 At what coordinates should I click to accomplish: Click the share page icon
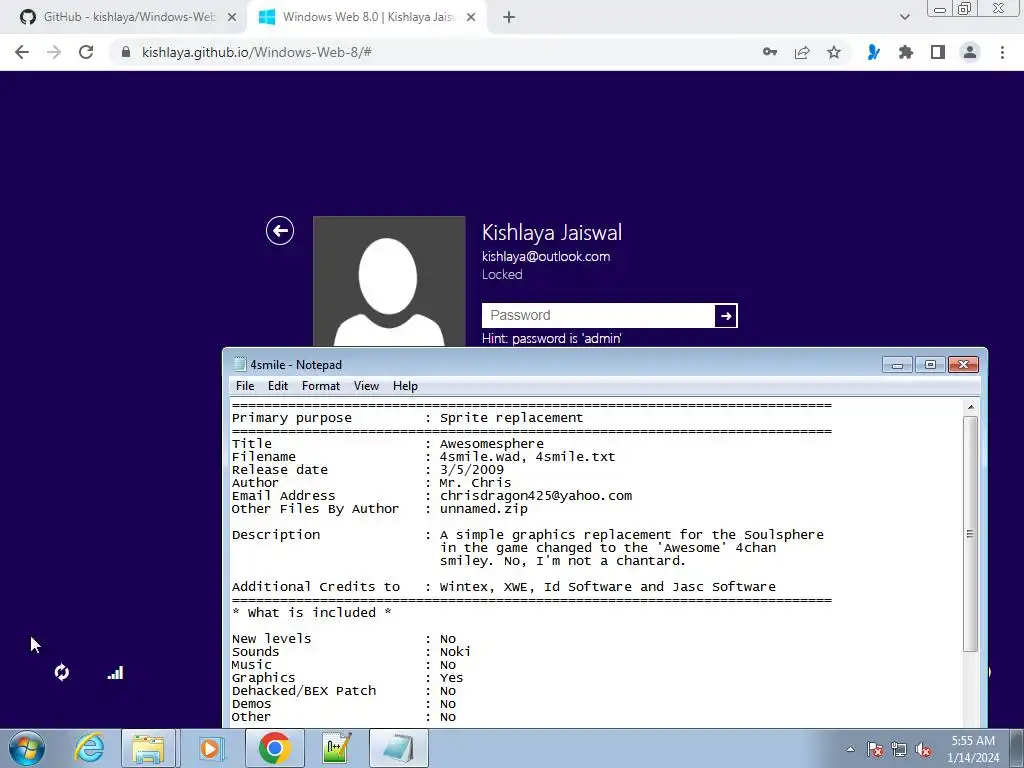click(x=802, y=52)
